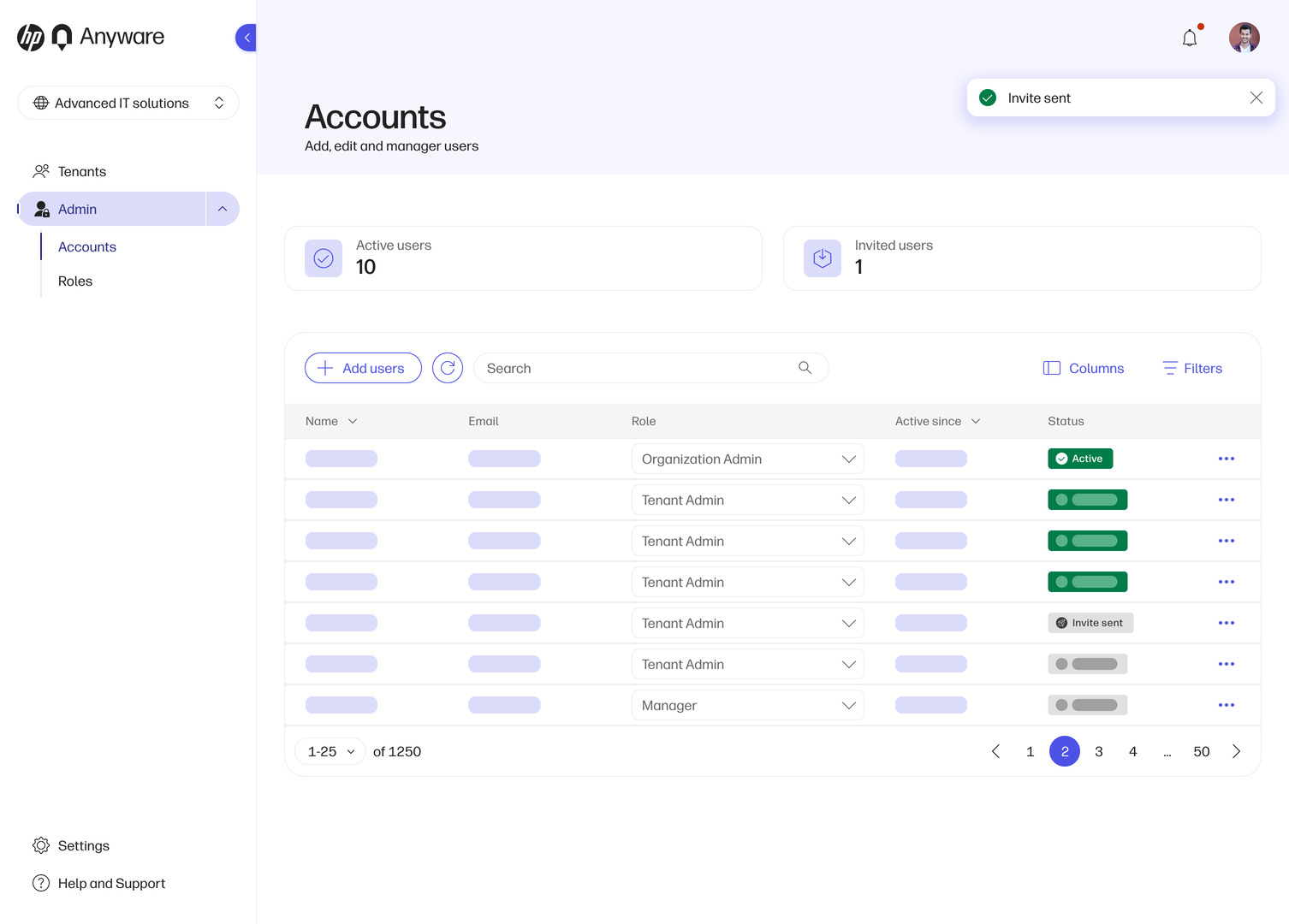Open the notifications bell
Viewport: 1289px width, 924px height.
[x=1190, y=38]
